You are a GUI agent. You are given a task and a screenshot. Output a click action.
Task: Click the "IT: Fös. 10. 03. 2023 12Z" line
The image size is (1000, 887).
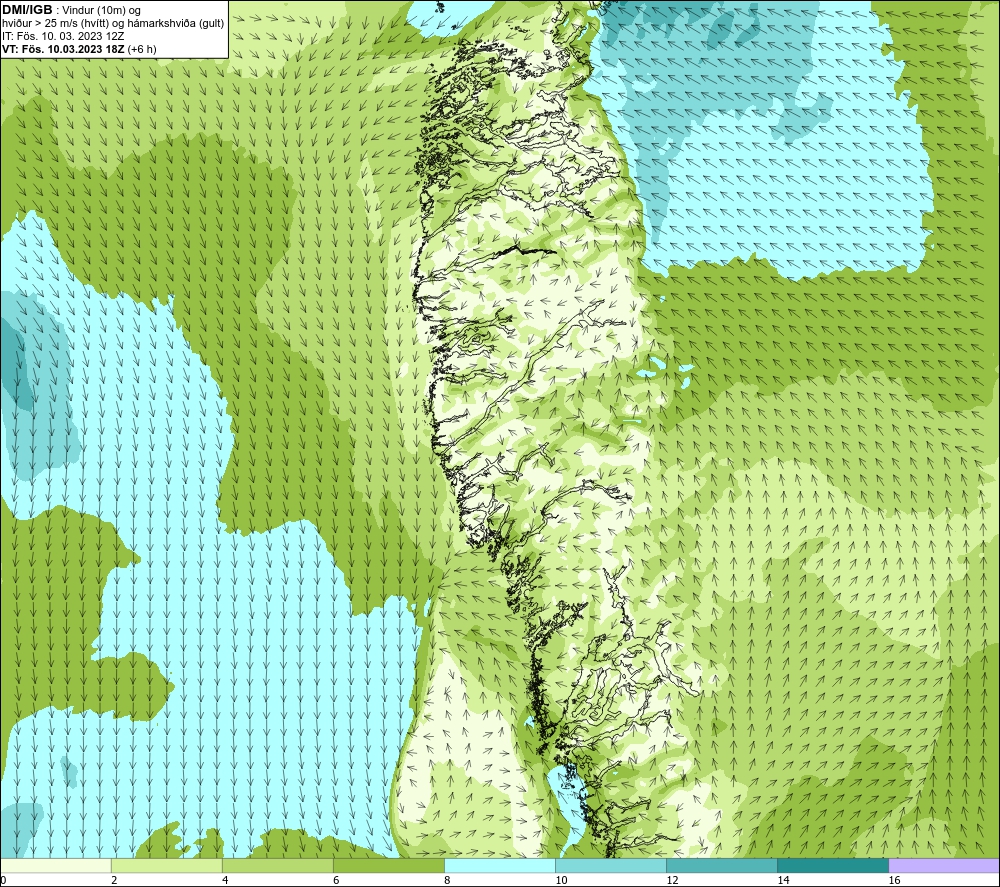pos(62,36)
